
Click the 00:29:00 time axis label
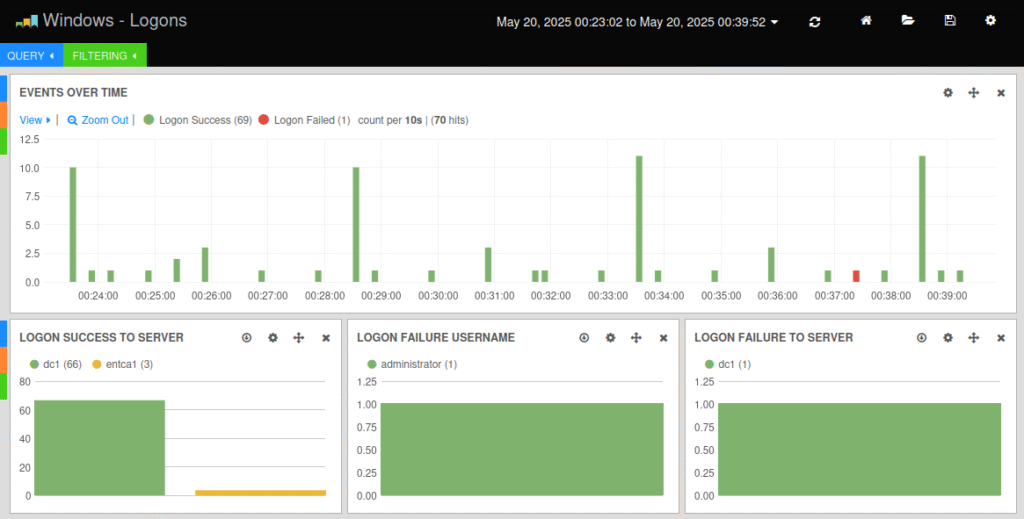click(381, 296)
